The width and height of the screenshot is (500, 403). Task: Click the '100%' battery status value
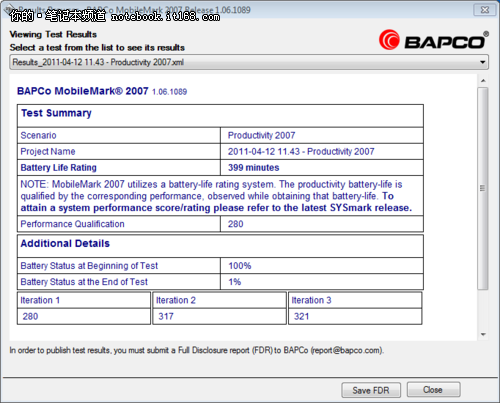[x=240, y=266]
